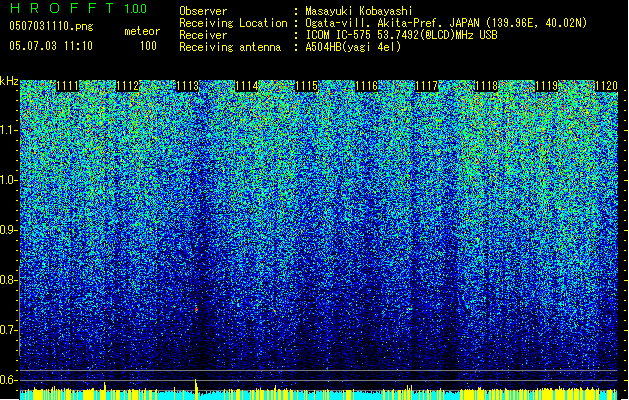The image size is (629, 400).
Task: Click the 0.8 kHz axis label
Action: pyautogui.click(x=8, y=280)
